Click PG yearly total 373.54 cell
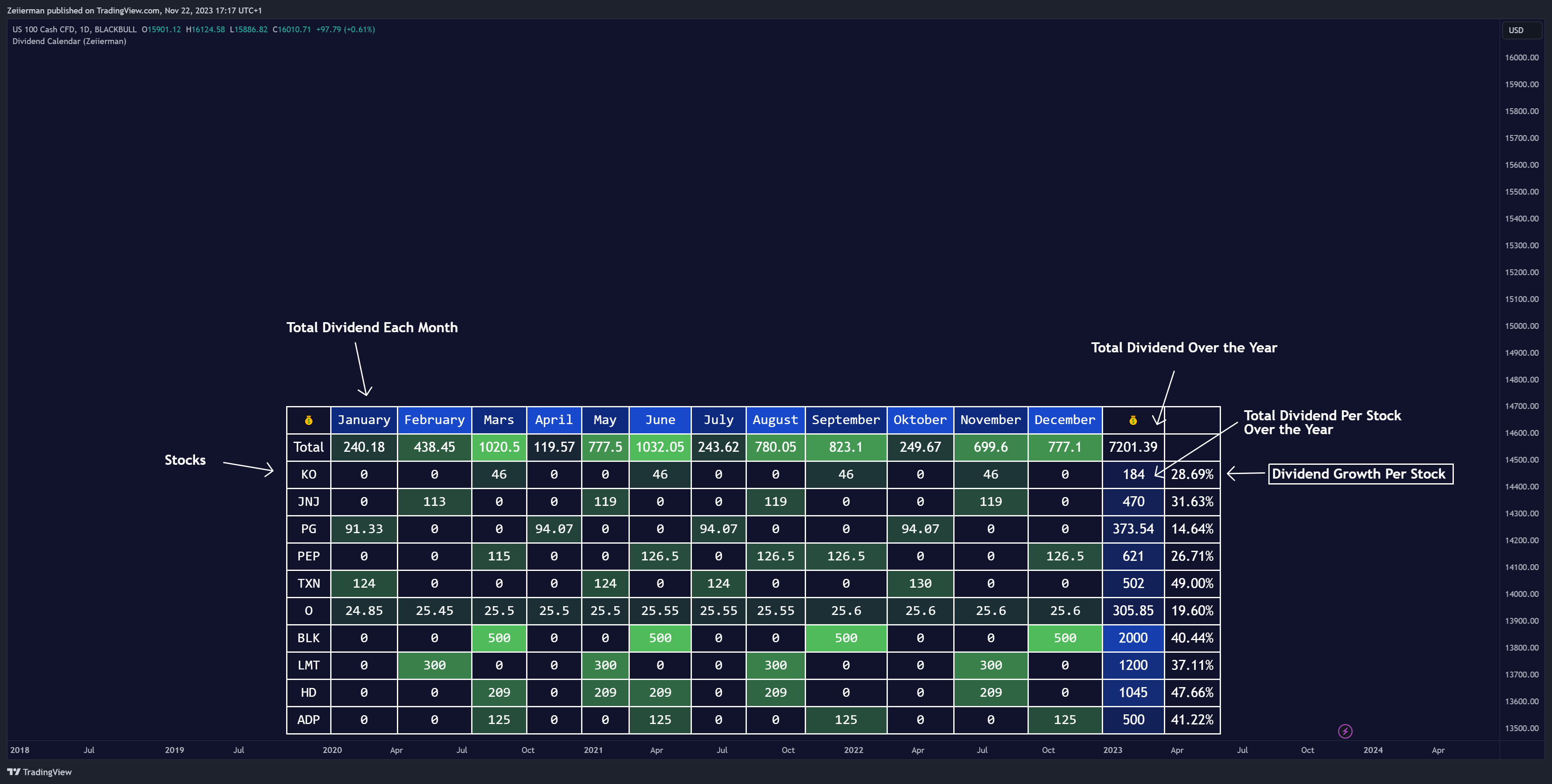This screenshot has height=784, width=1552. pyautogui.click(x=1133, y=529)
